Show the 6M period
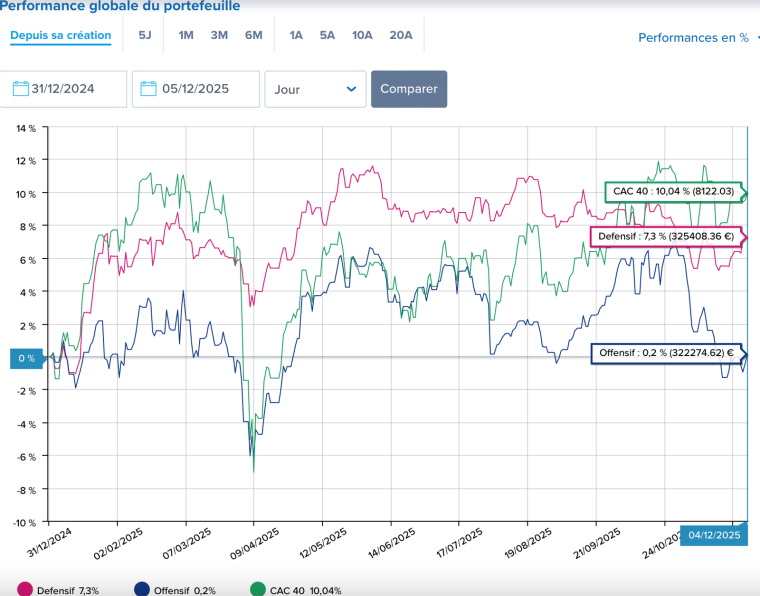 pyautogui.click(x=253, y=35)
